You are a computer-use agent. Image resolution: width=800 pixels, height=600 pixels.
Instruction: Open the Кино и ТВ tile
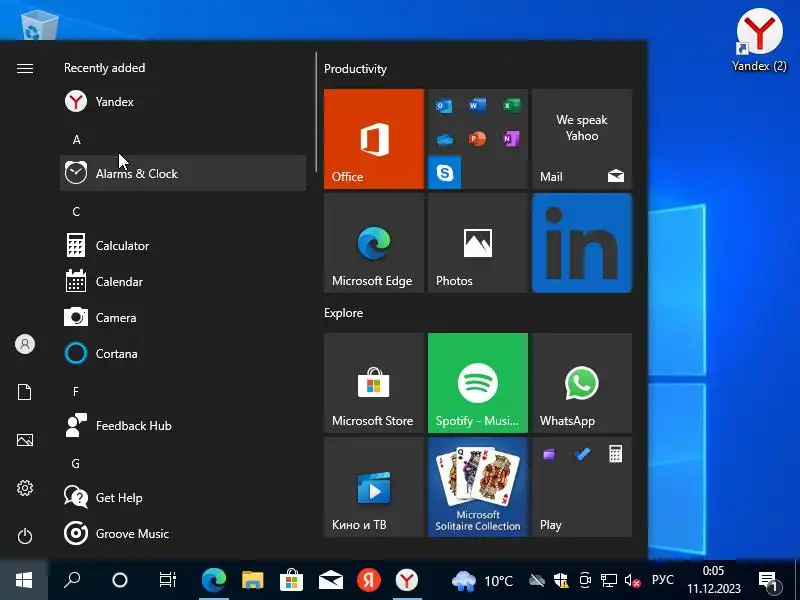click(374, 487)
